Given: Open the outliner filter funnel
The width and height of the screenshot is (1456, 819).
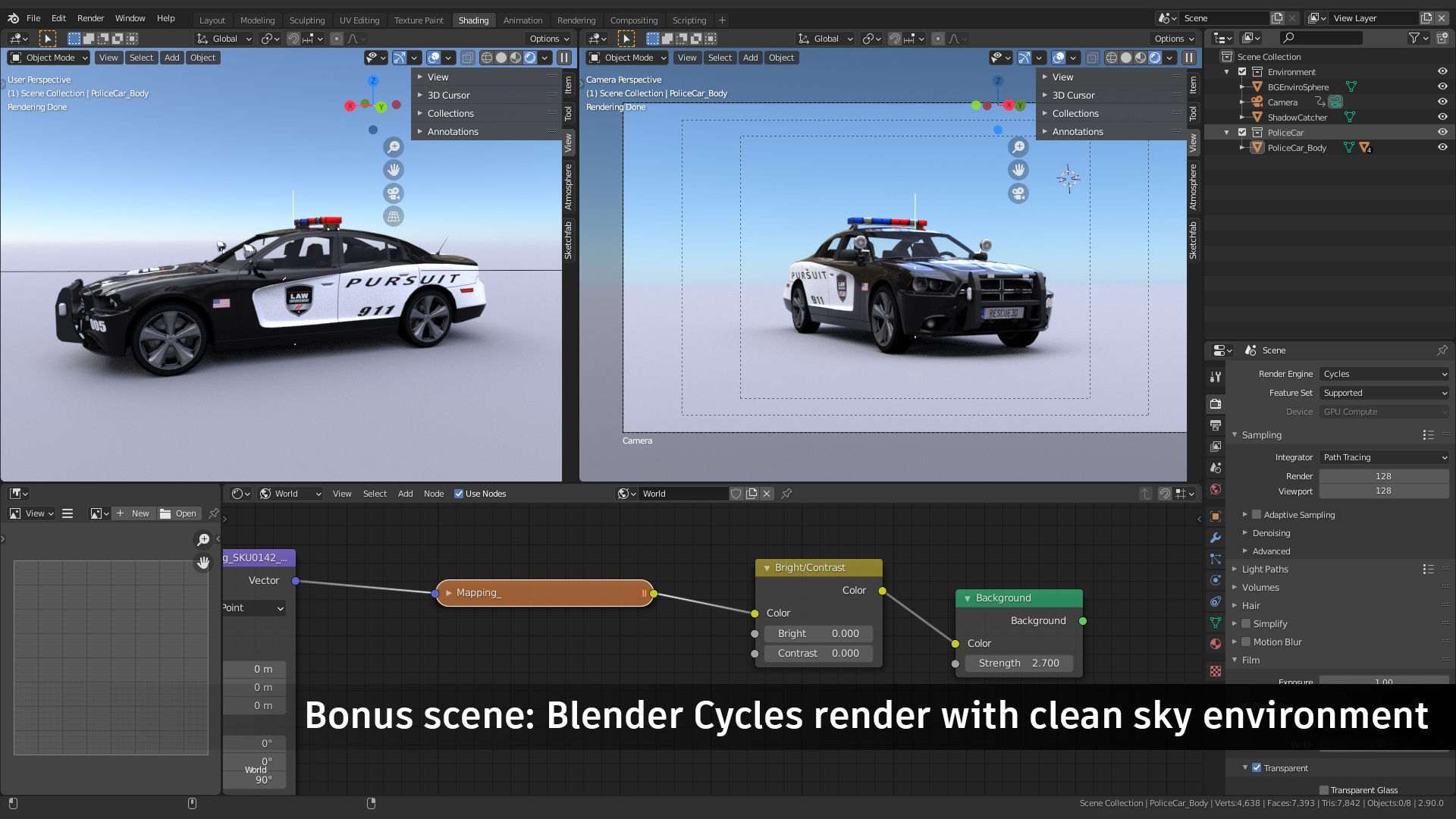Looking at the screenshot, I should pyautogui.click(x=1414, y=38).
